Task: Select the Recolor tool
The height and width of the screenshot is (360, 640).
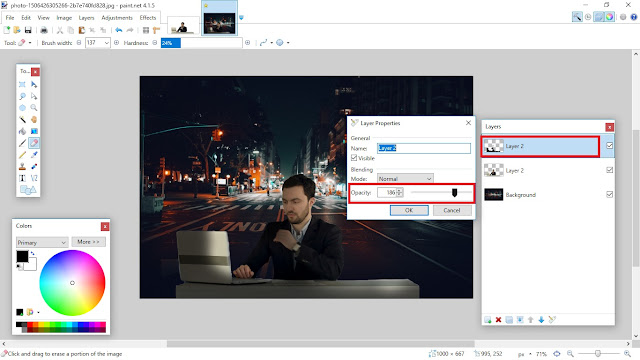Action: point(34,167)
